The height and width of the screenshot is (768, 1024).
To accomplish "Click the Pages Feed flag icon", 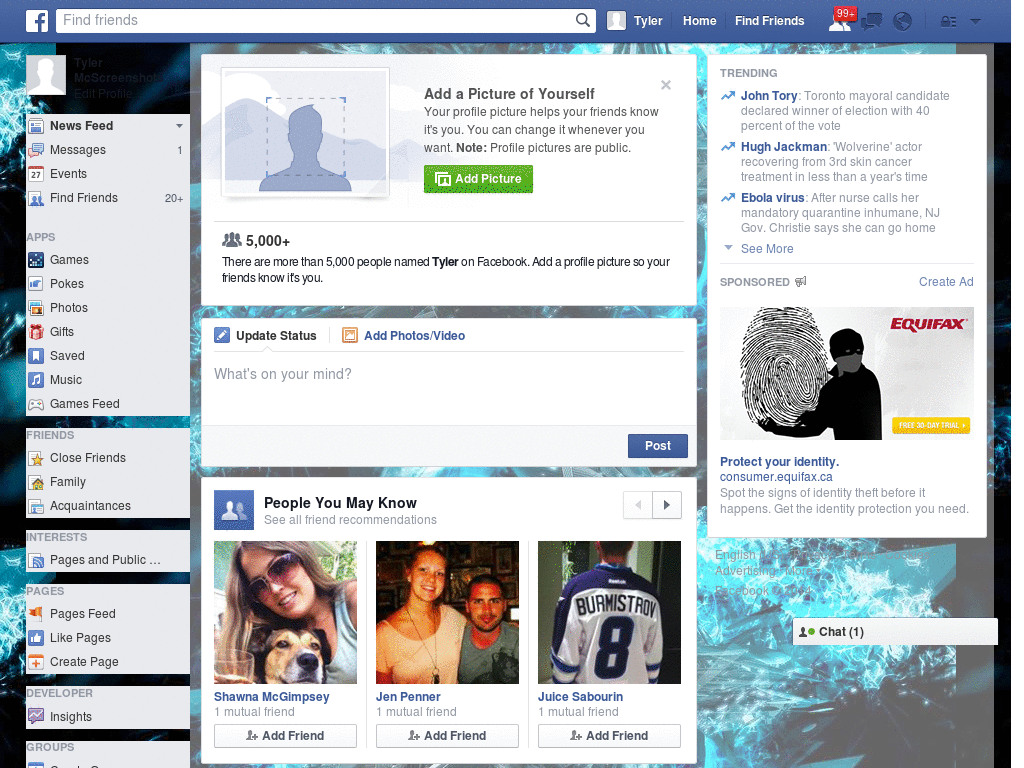I will (36, 614).
